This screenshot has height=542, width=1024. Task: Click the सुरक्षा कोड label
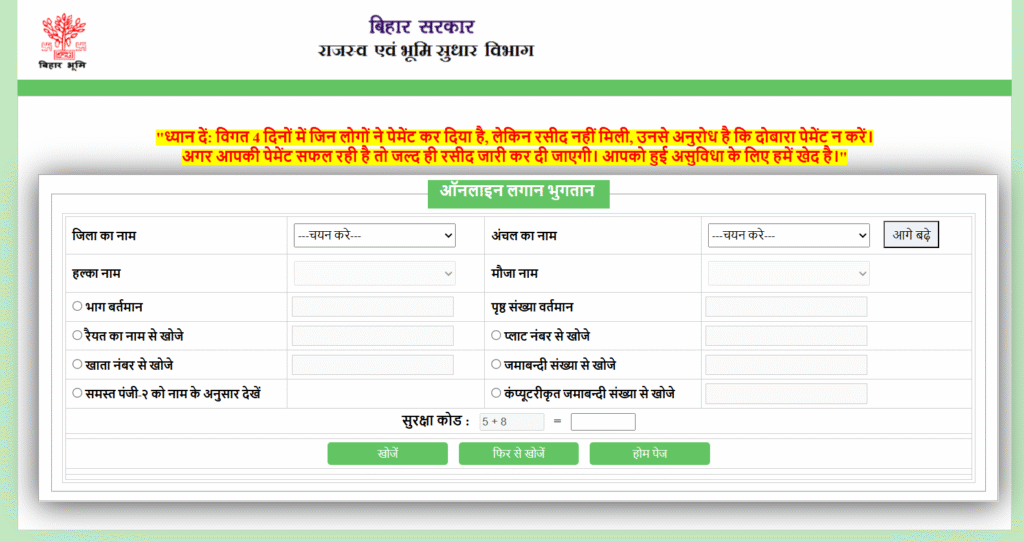pyautogui.click(x=436, y=421)
